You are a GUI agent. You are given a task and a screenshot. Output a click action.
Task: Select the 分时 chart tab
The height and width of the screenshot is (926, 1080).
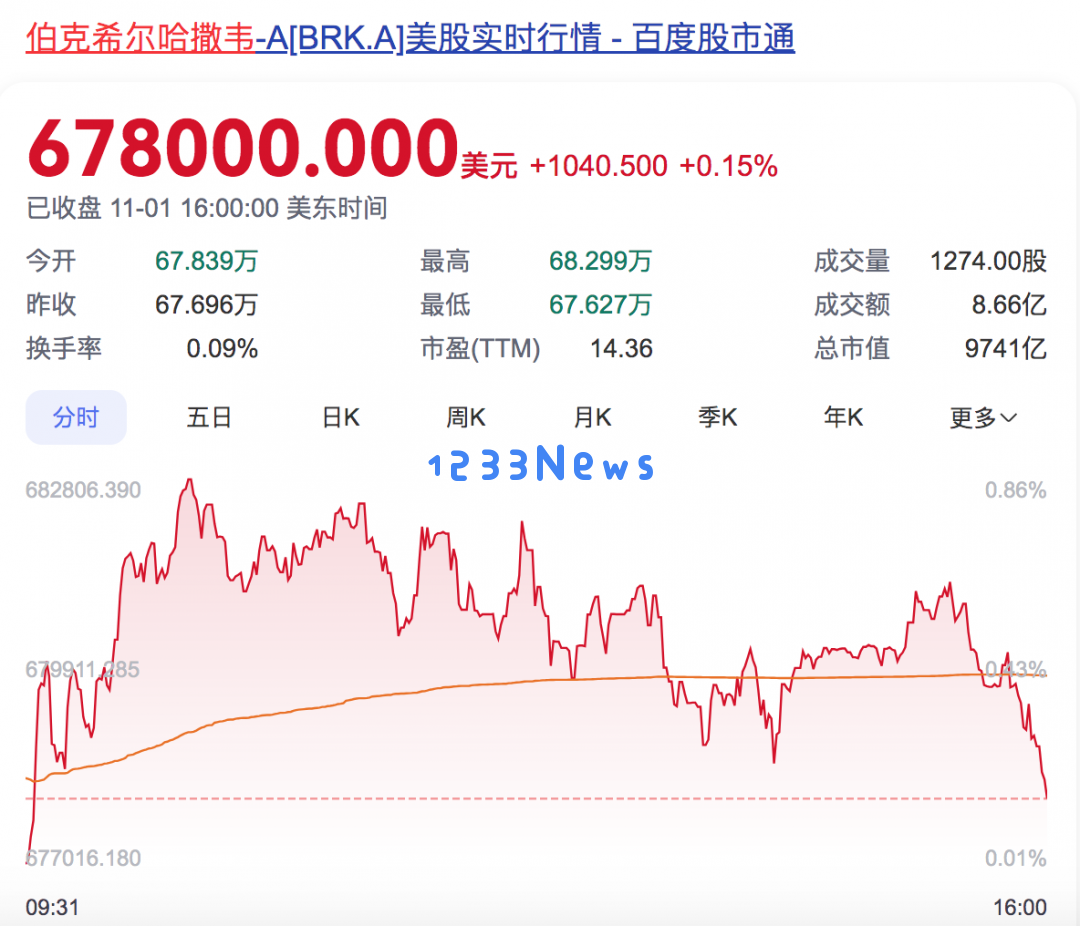tap(76, 418)
